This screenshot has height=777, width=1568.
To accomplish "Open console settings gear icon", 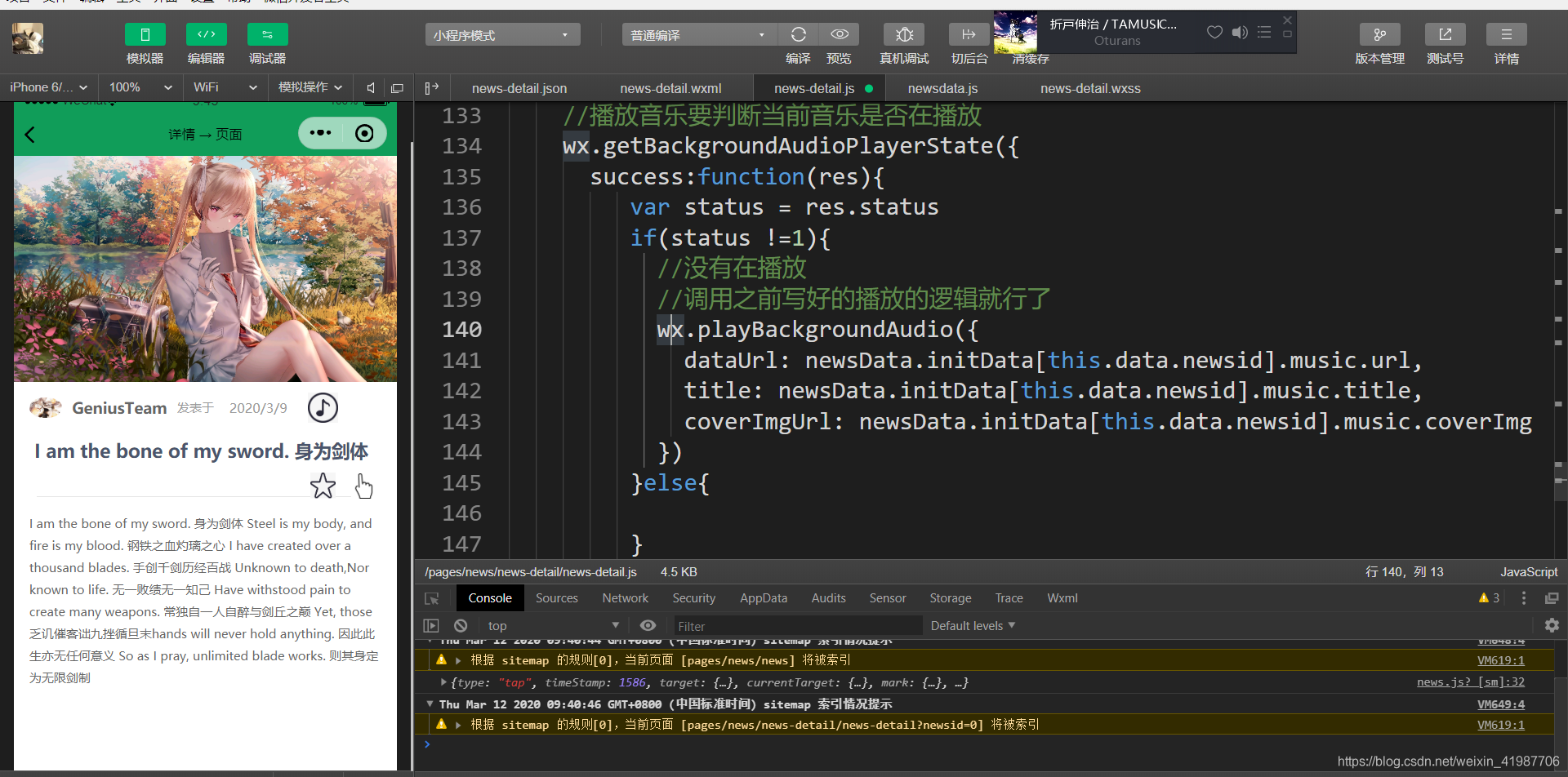I will (x=1552, y=625).
